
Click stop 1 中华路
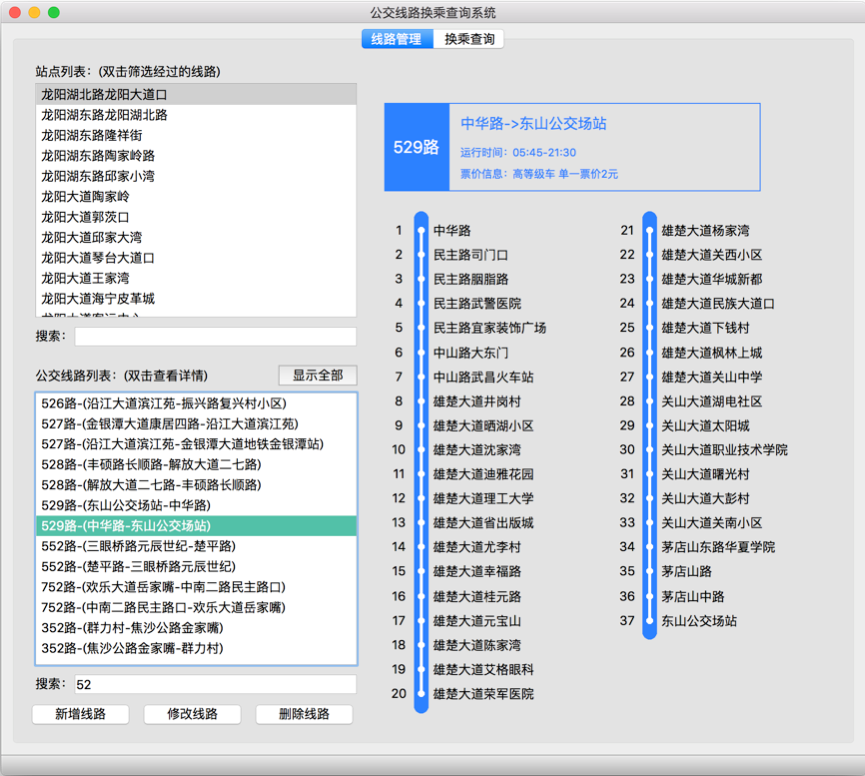452,231
